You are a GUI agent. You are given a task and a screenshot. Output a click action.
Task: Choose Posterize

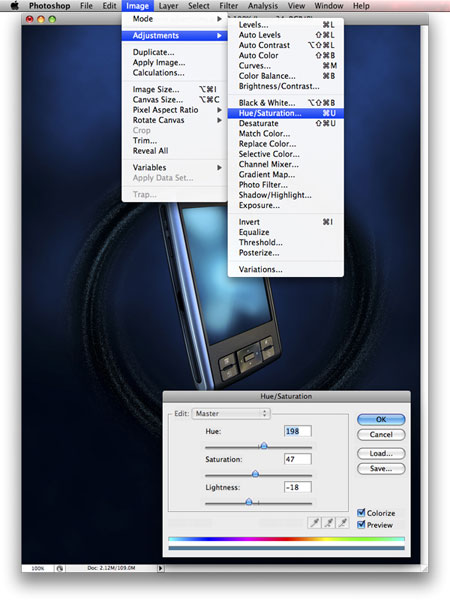click(x=286, y=253)
